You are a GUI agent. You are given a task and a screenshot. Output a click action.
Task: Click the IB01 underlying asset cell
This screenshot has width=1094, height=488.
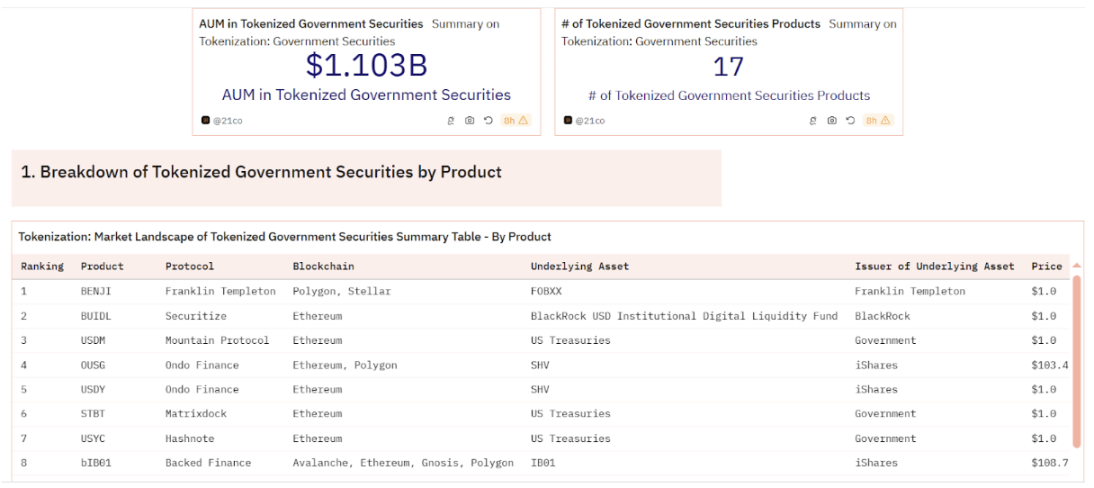(x=543, y=462)
